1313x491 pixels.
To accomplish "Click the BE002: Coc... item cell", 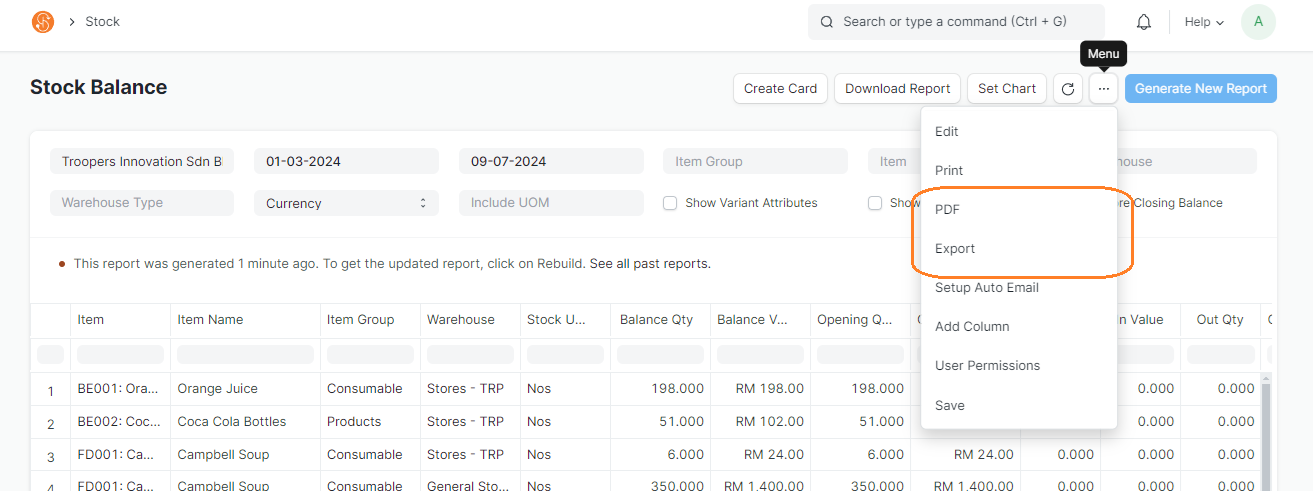I will pos(120,422).
